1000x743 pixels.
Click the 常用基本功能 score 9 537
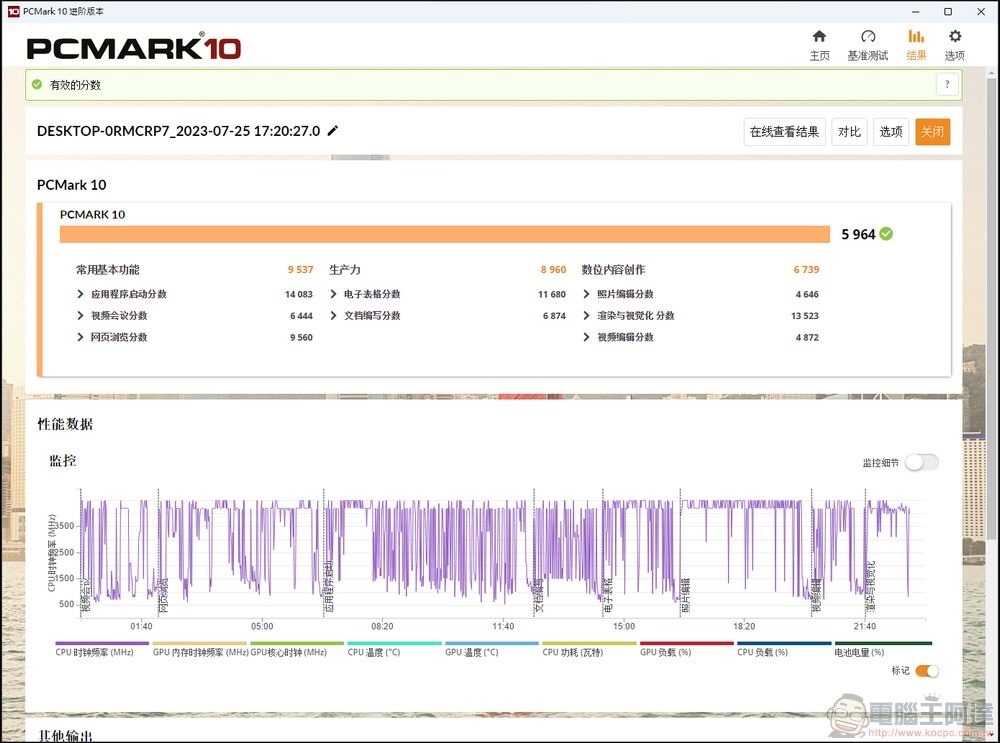[x=300, y=270]
